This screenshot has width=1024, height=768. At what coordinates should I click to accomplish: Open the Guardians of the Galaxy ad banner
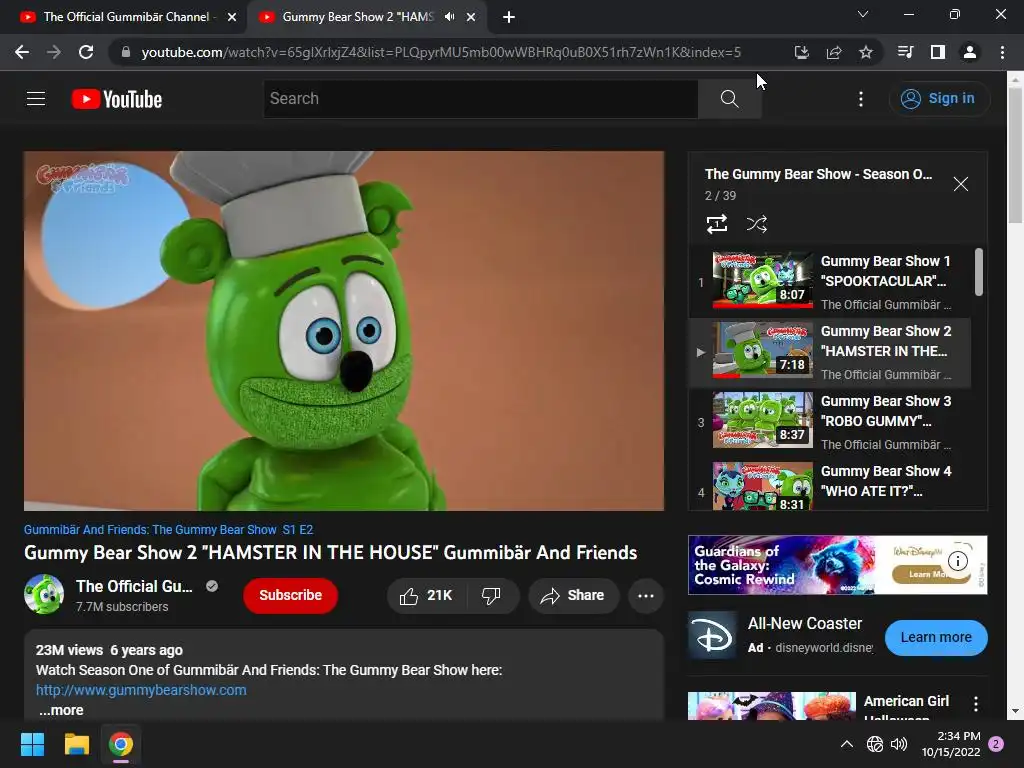[837, 565]
